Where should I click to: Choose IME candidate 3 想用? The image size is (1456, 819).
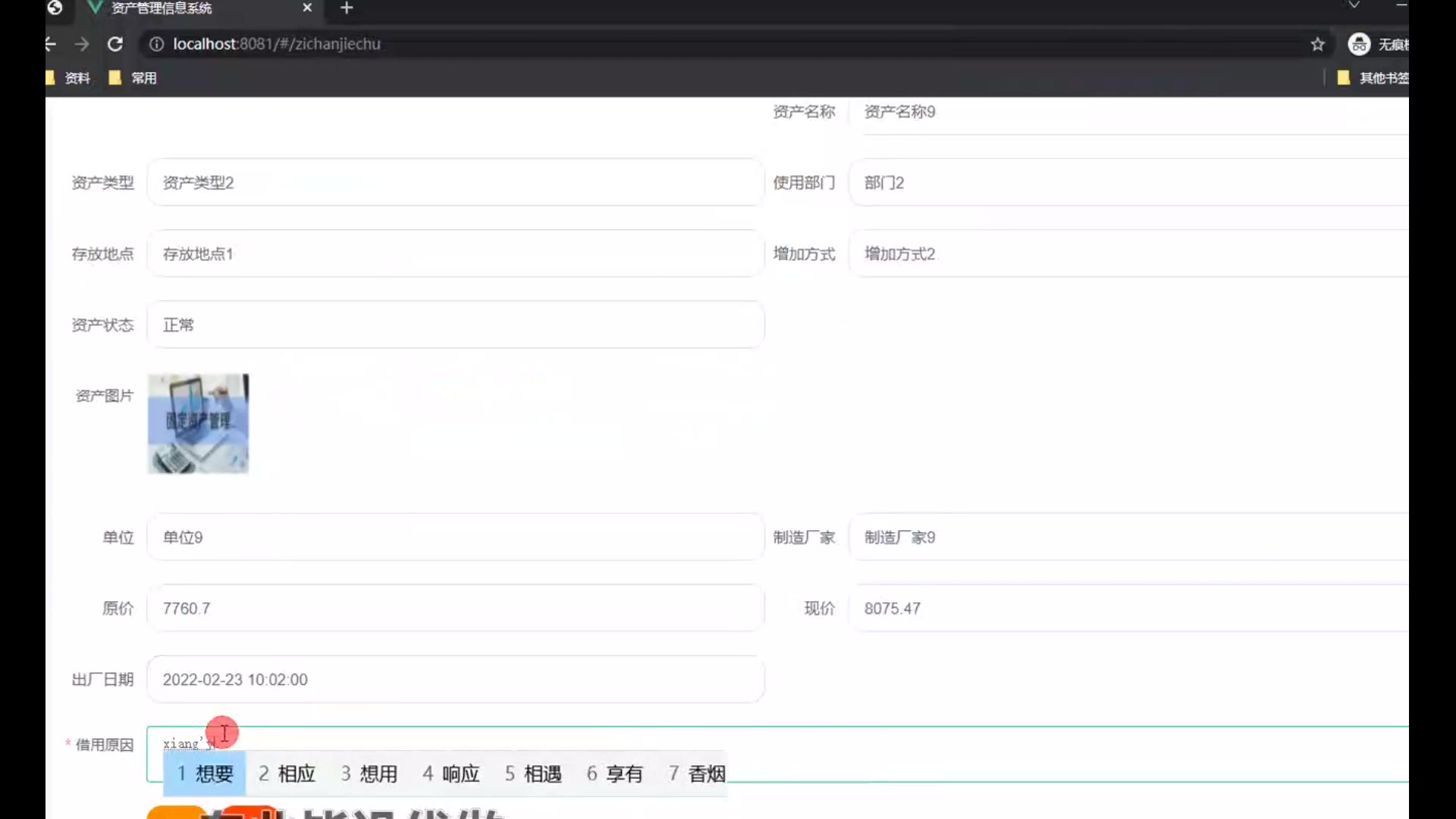[369, 773]
